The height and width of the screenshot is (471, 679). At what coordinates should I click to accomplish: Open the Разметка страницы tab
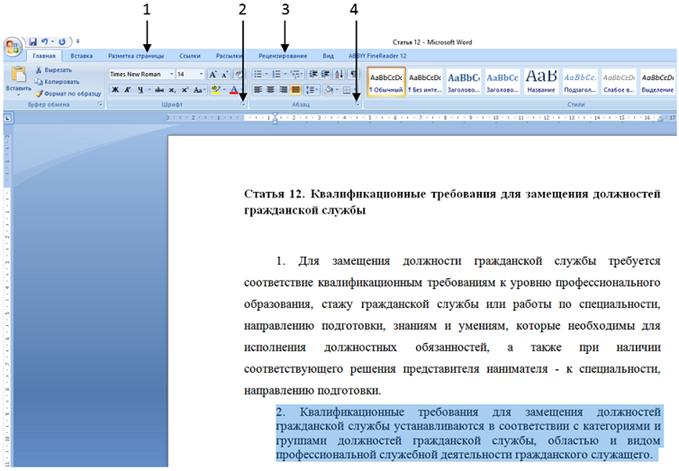point(136,56)
